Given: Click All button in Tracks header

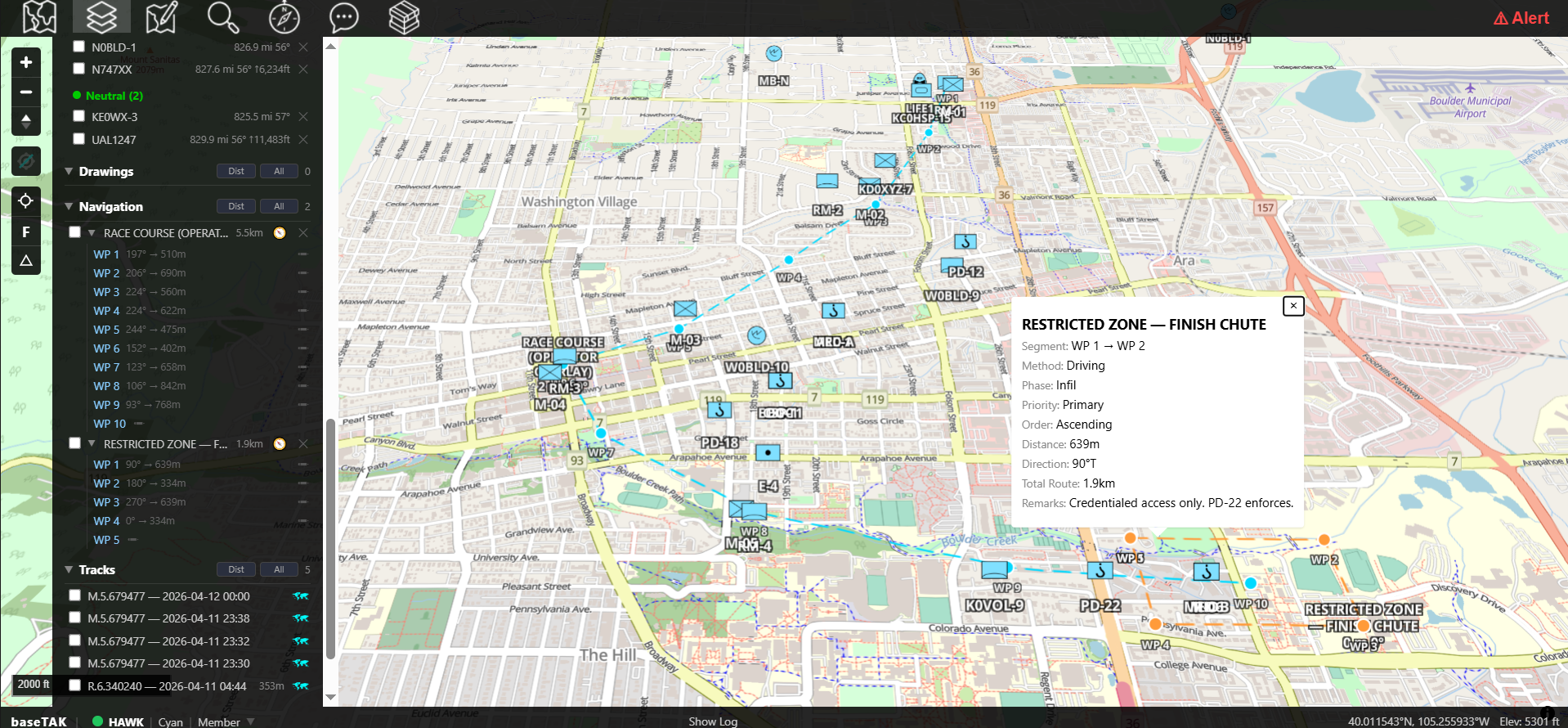Looking at the screenshot, I should click(279, 569).
